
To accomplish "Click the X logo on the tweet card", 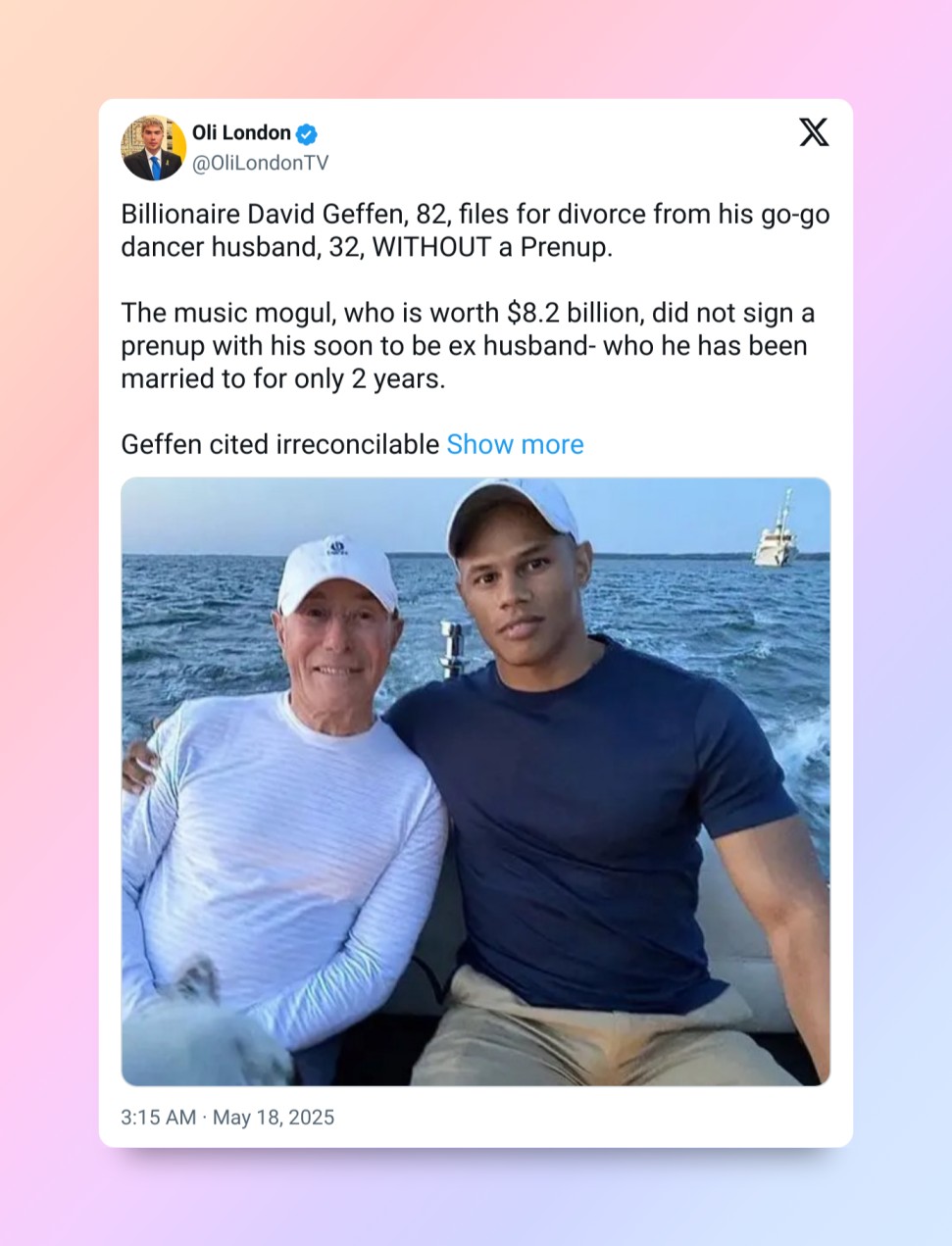I will click(813, 132).
